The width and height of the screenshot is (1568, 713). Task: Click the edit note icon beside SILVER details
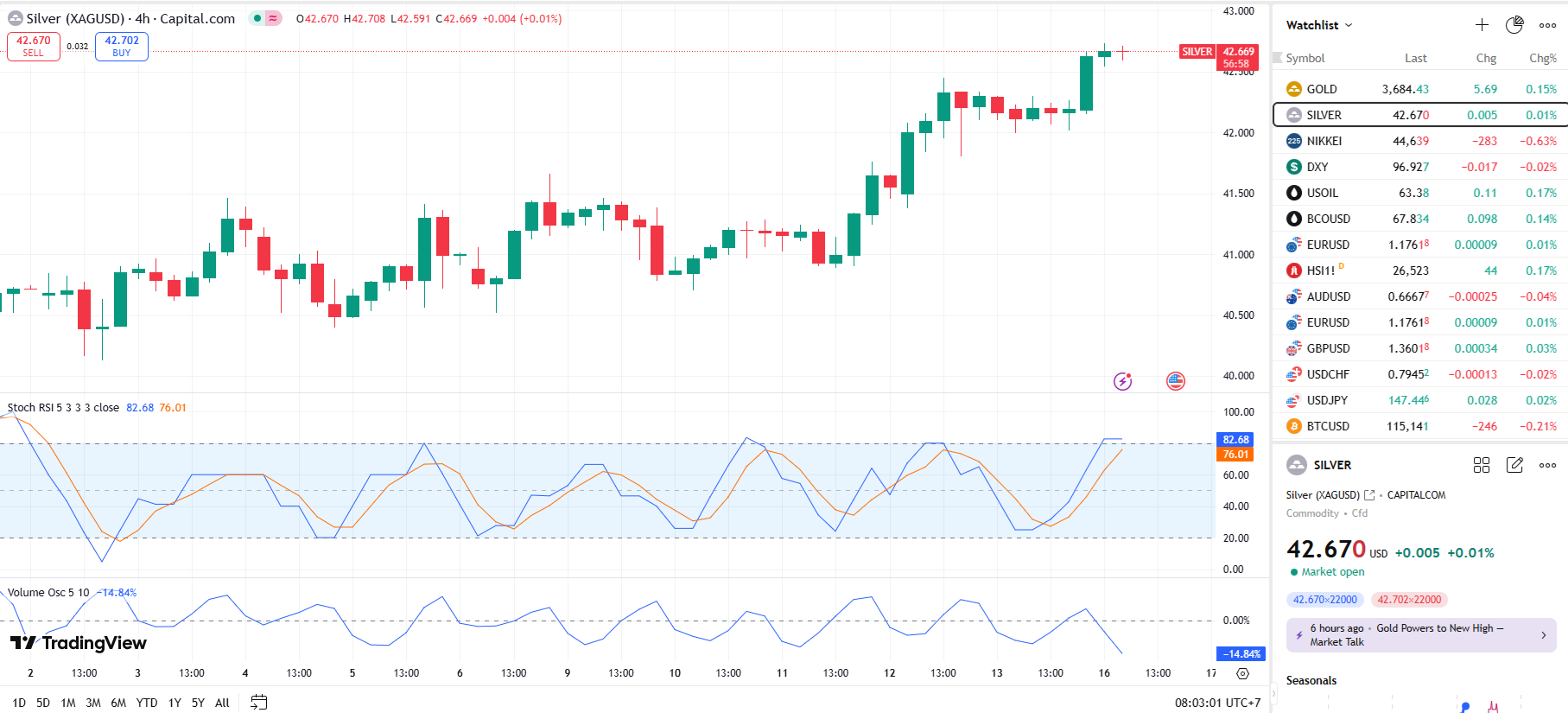(x=1514, y=465)
